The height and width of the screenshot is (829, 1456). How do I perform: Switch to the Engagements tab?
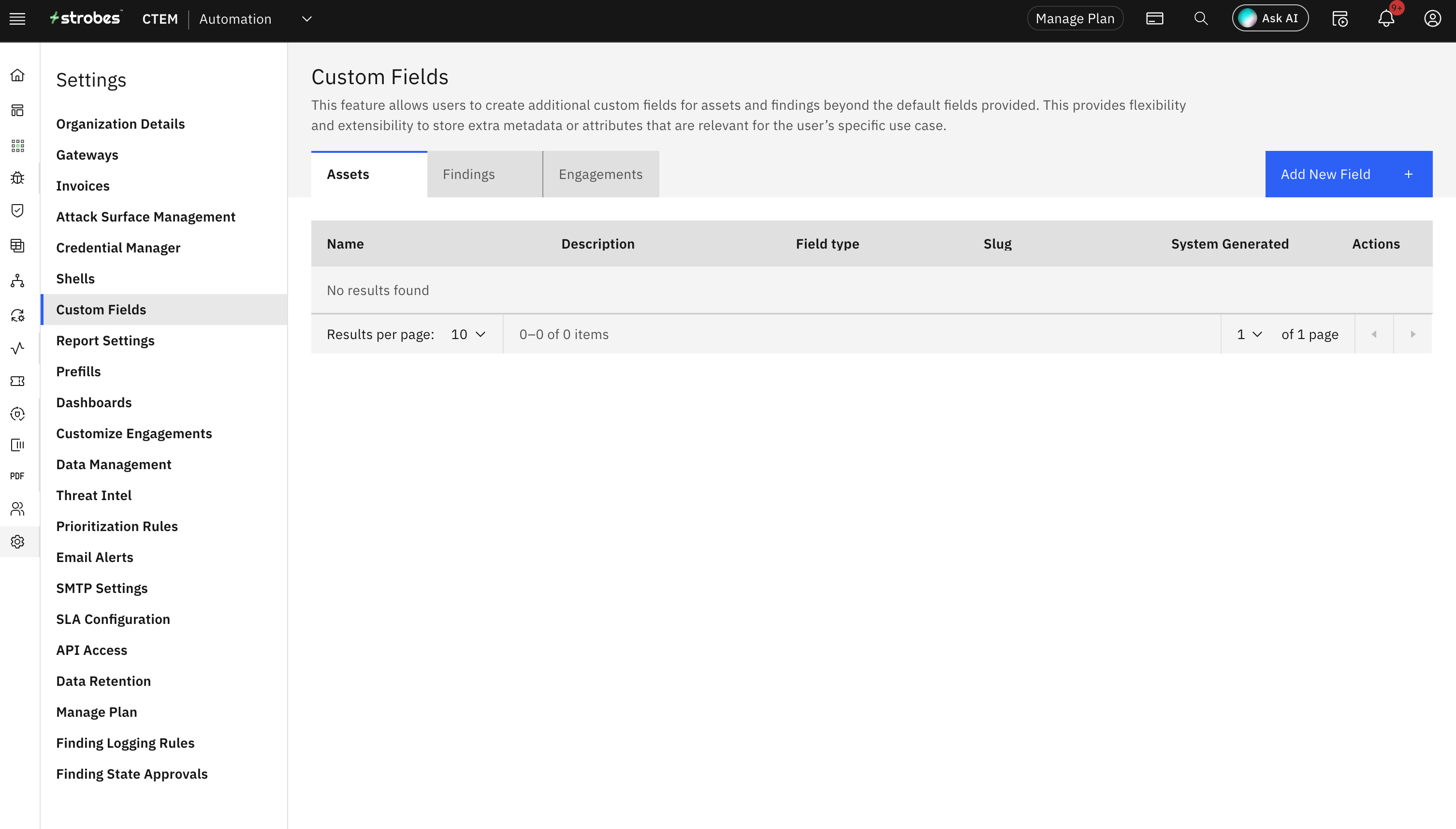[600, 174]
